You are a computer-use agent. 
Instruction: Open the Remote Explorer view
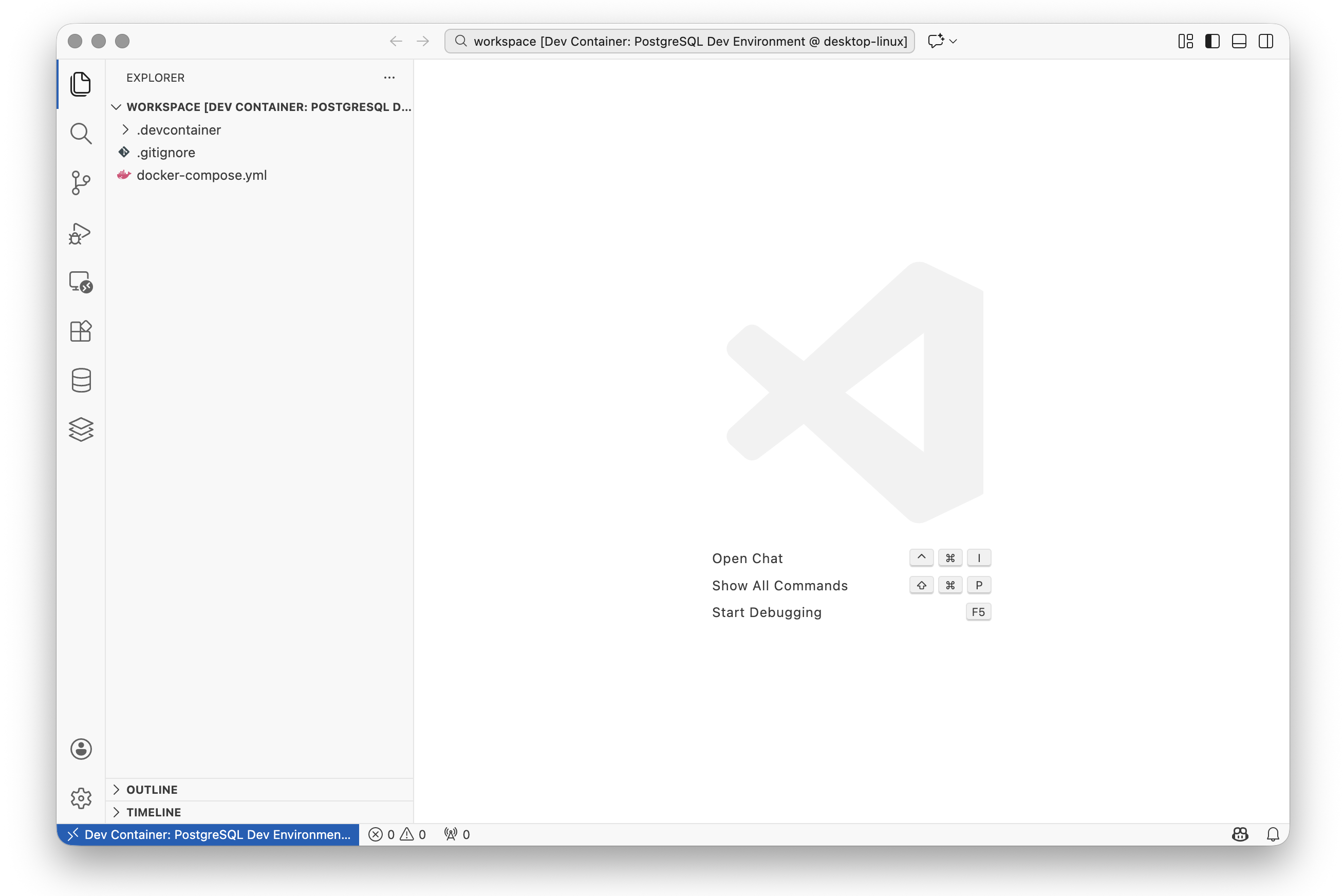(x=80, y=282)
